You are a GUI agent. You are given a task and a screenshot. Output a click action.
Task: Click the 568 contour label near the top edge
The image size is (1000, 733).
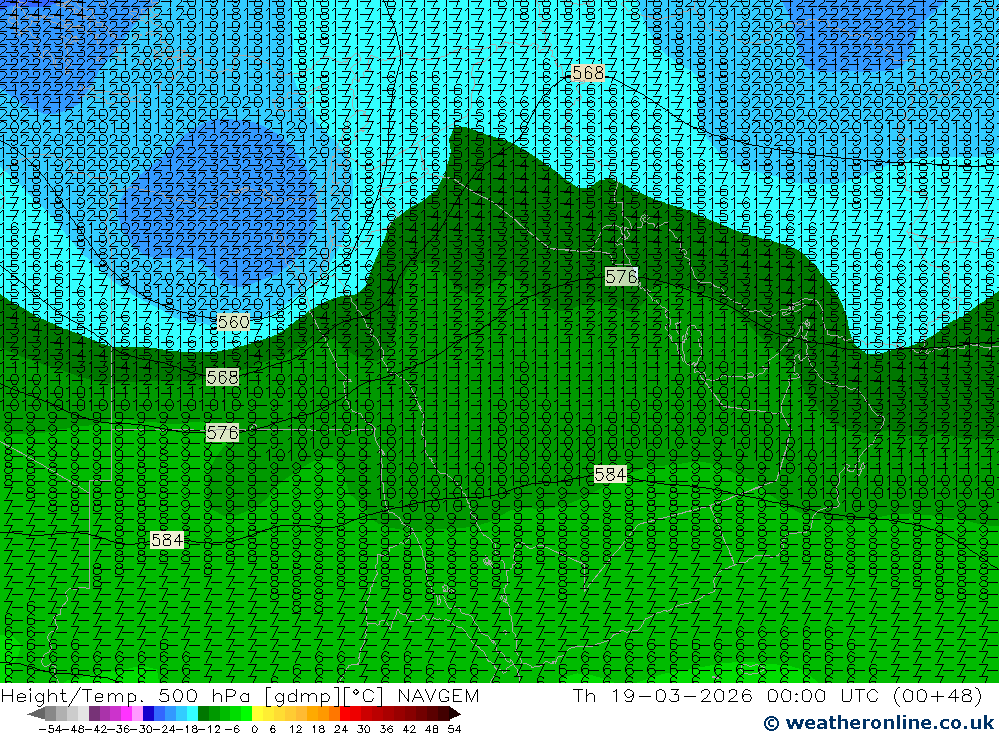click(587, 73)
